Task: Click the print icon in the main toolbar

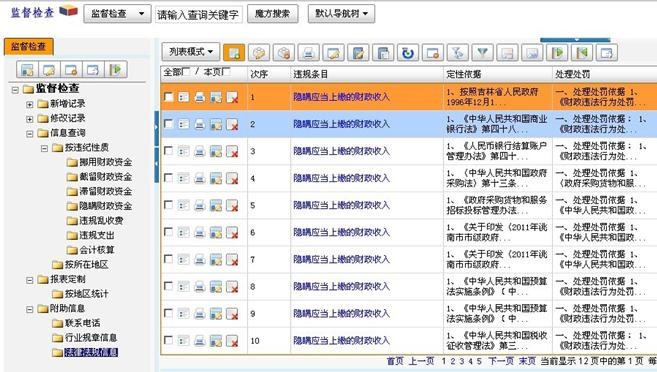Action: (308, 53)
